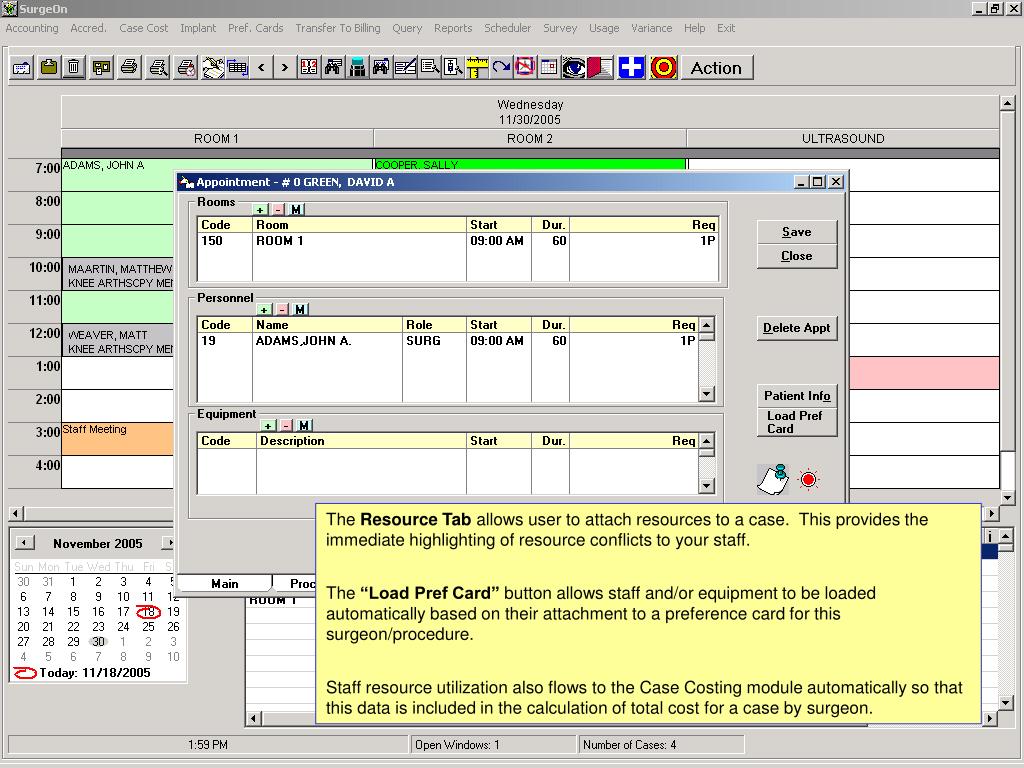Click the ULTRASOUND column header

point(843,138)
